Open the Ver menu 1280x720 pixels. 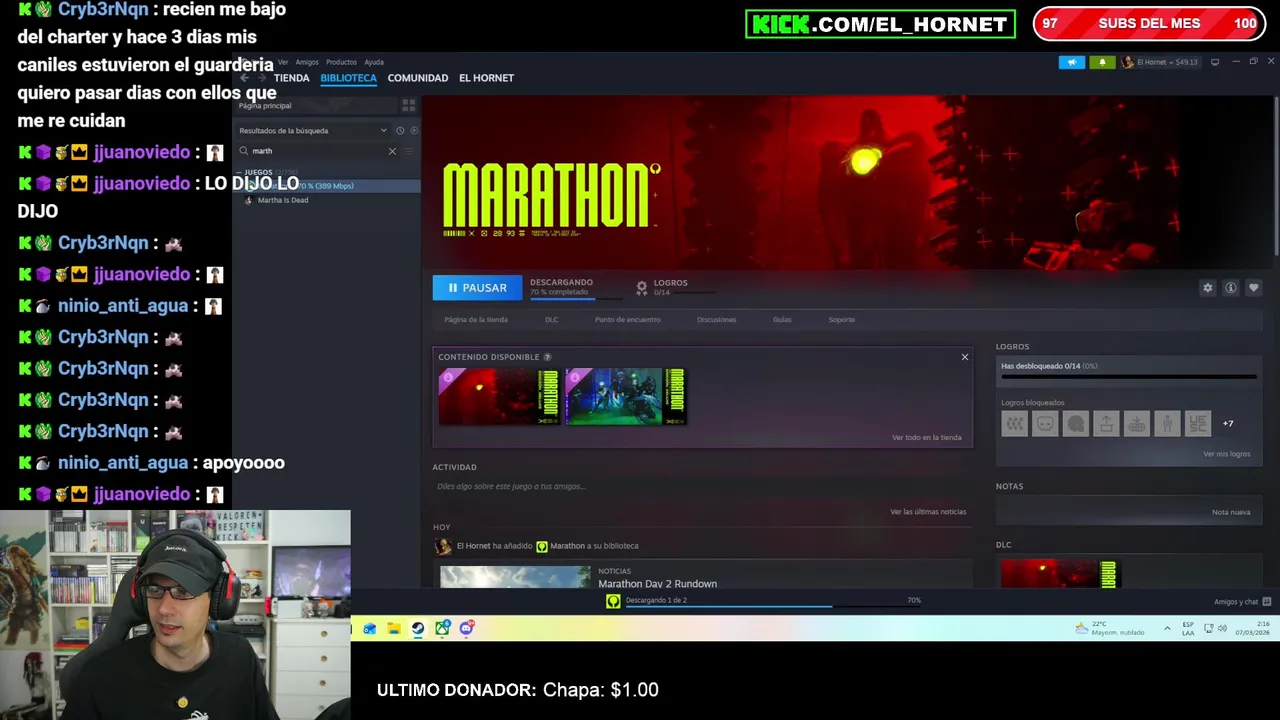point(283,62)
